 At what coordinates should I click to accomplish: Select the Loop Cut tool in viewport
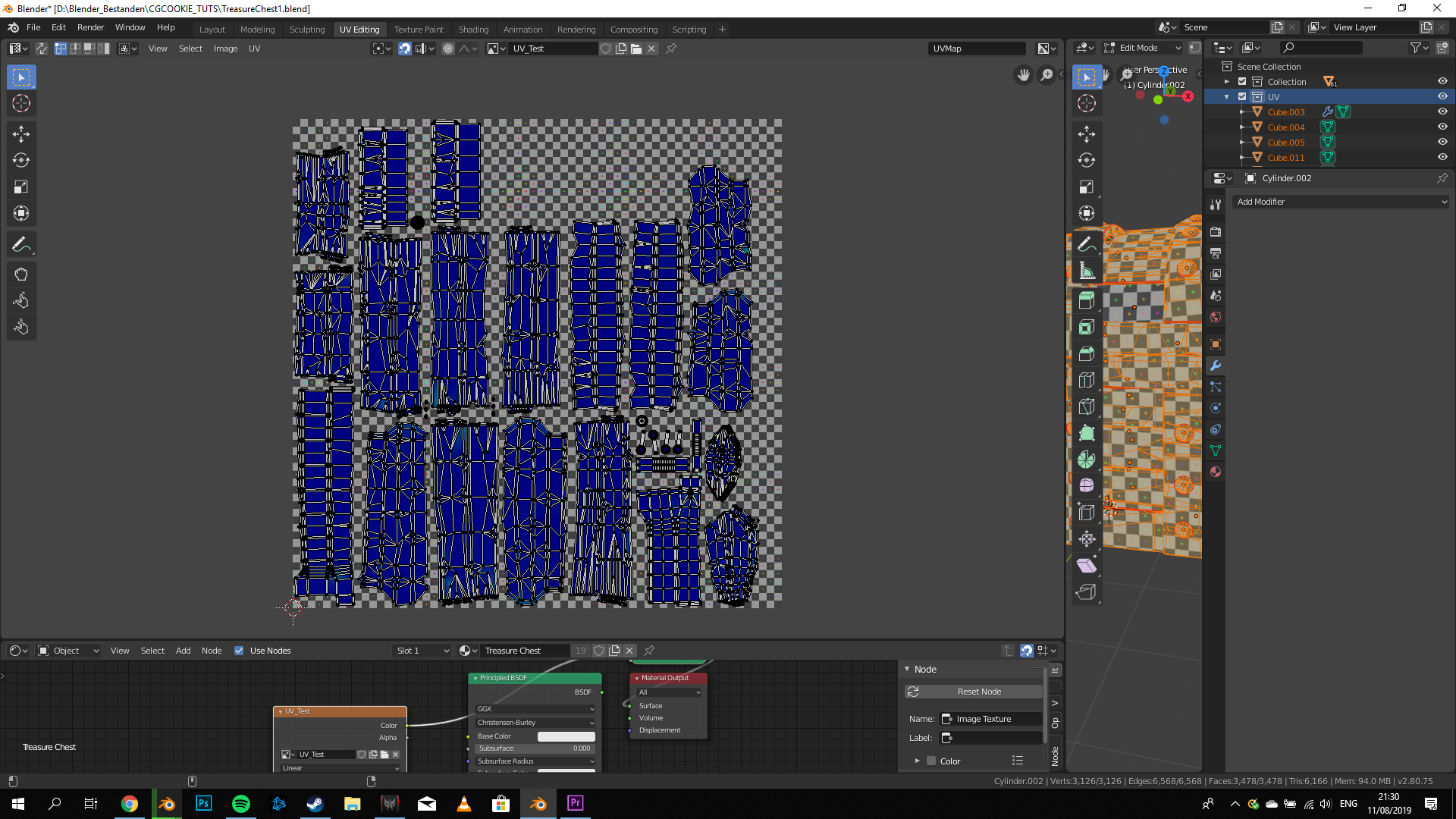[1087, 380]
